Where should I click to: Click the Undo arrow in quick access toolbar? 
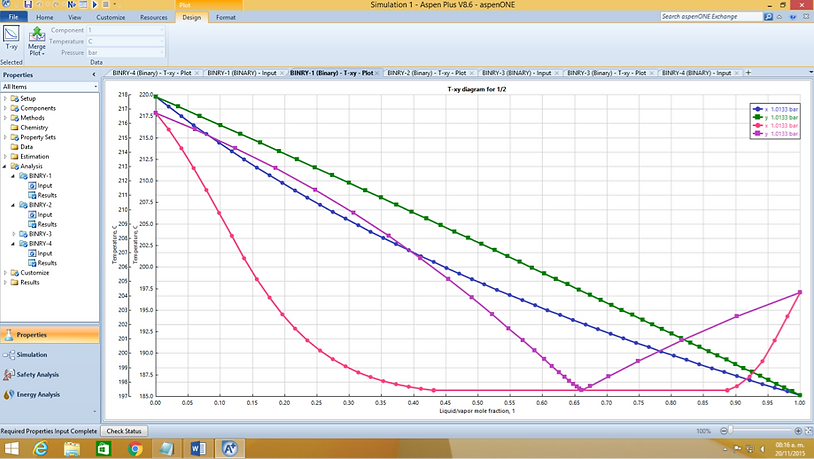[40, 4]
